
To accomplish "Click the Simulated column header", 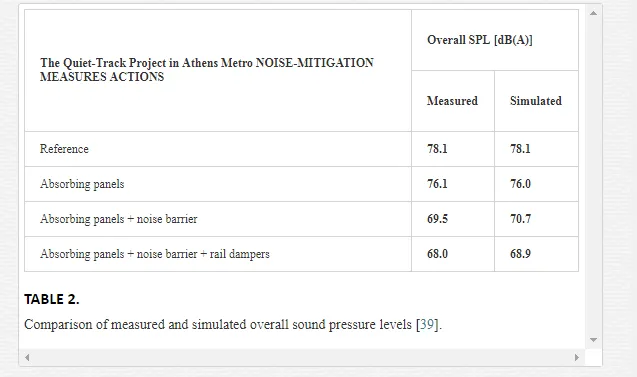I will pos(536,101).
